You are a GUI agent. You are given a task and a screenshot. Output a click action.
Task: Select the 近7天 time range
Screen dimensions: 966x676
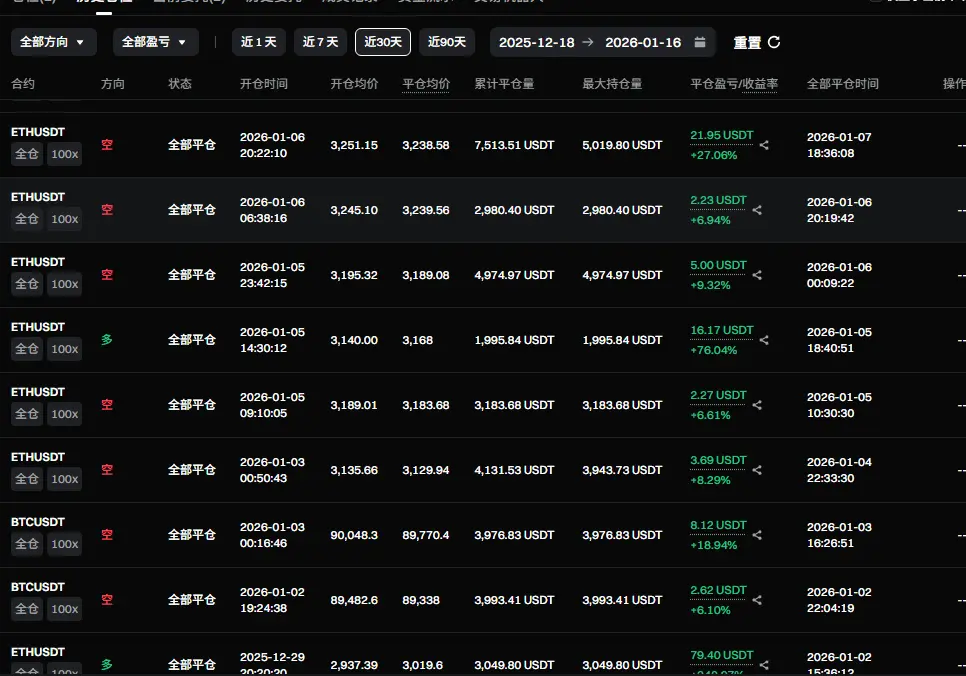[x=320, y=42]
